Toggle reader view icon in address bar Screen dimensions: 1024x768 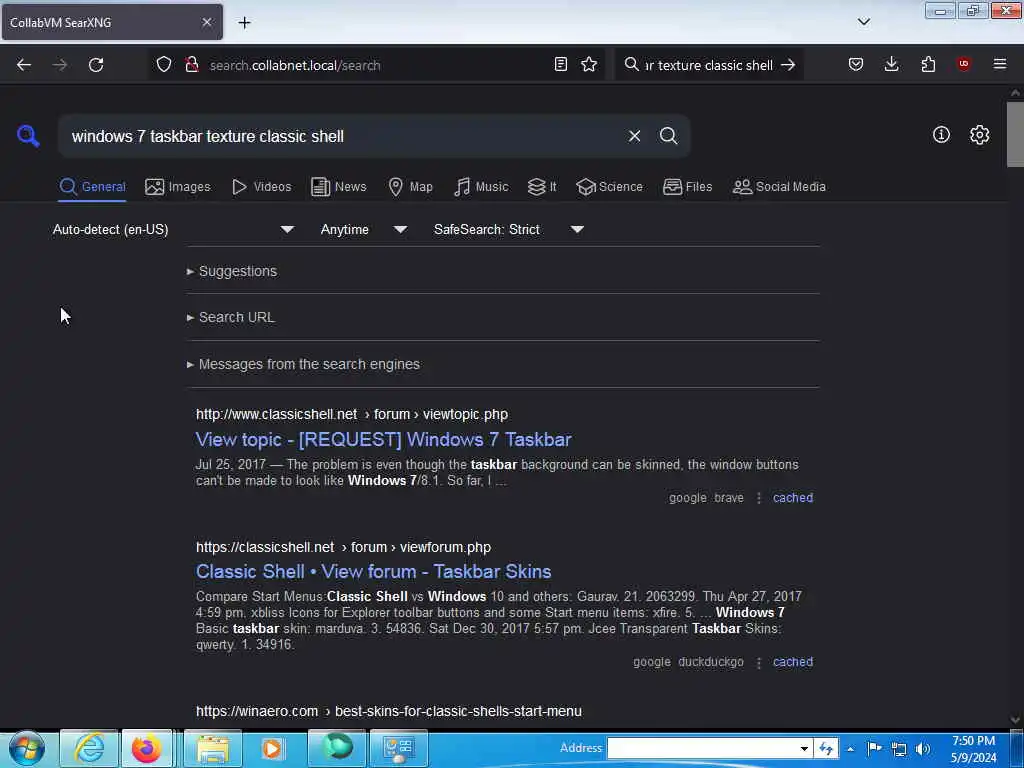pos(560,64)
